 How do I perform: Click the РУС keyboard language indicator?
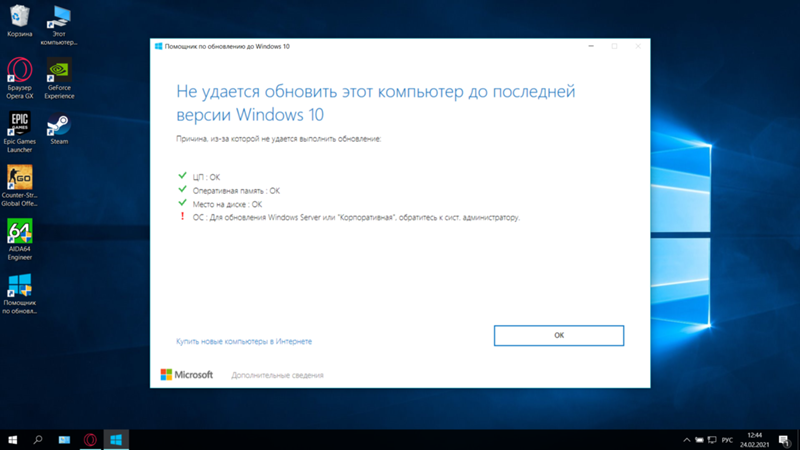[x=727, y=440]
